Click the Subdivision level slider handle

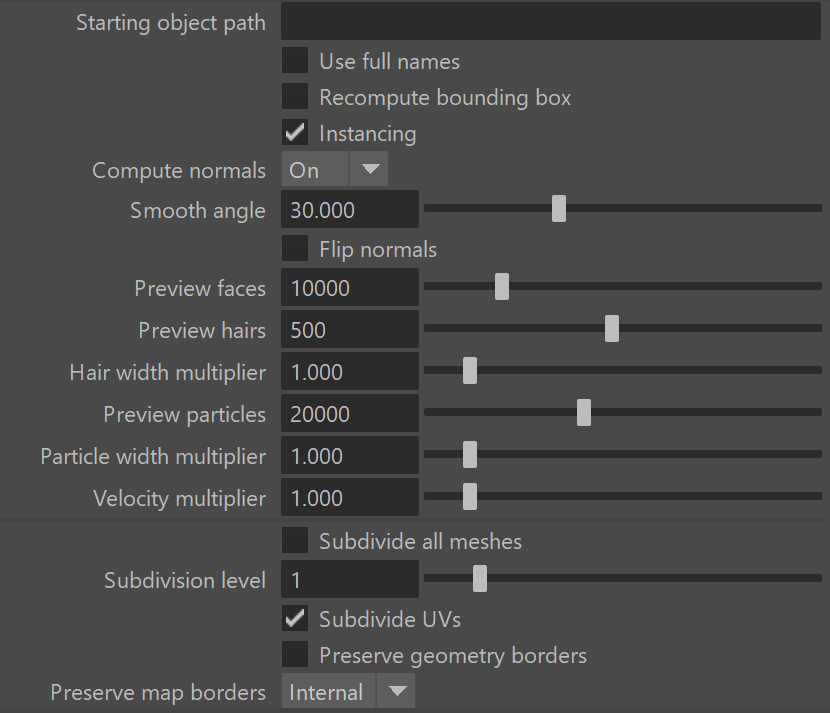[x=480, y=579]
